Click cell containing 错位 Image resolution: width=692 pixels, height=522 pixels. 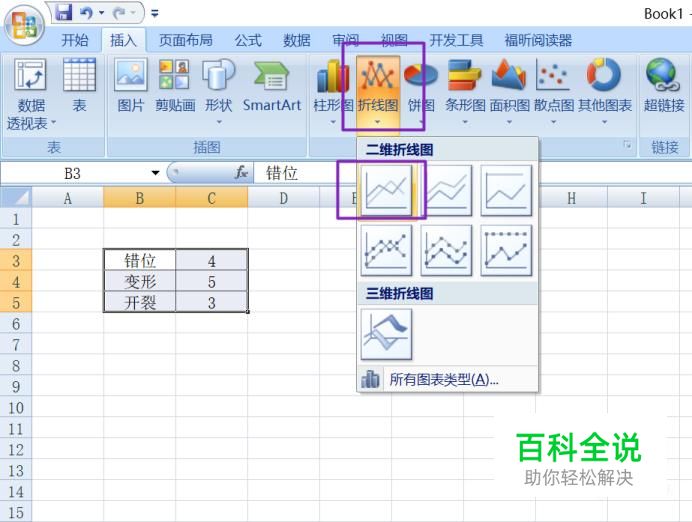coord(140,260)
